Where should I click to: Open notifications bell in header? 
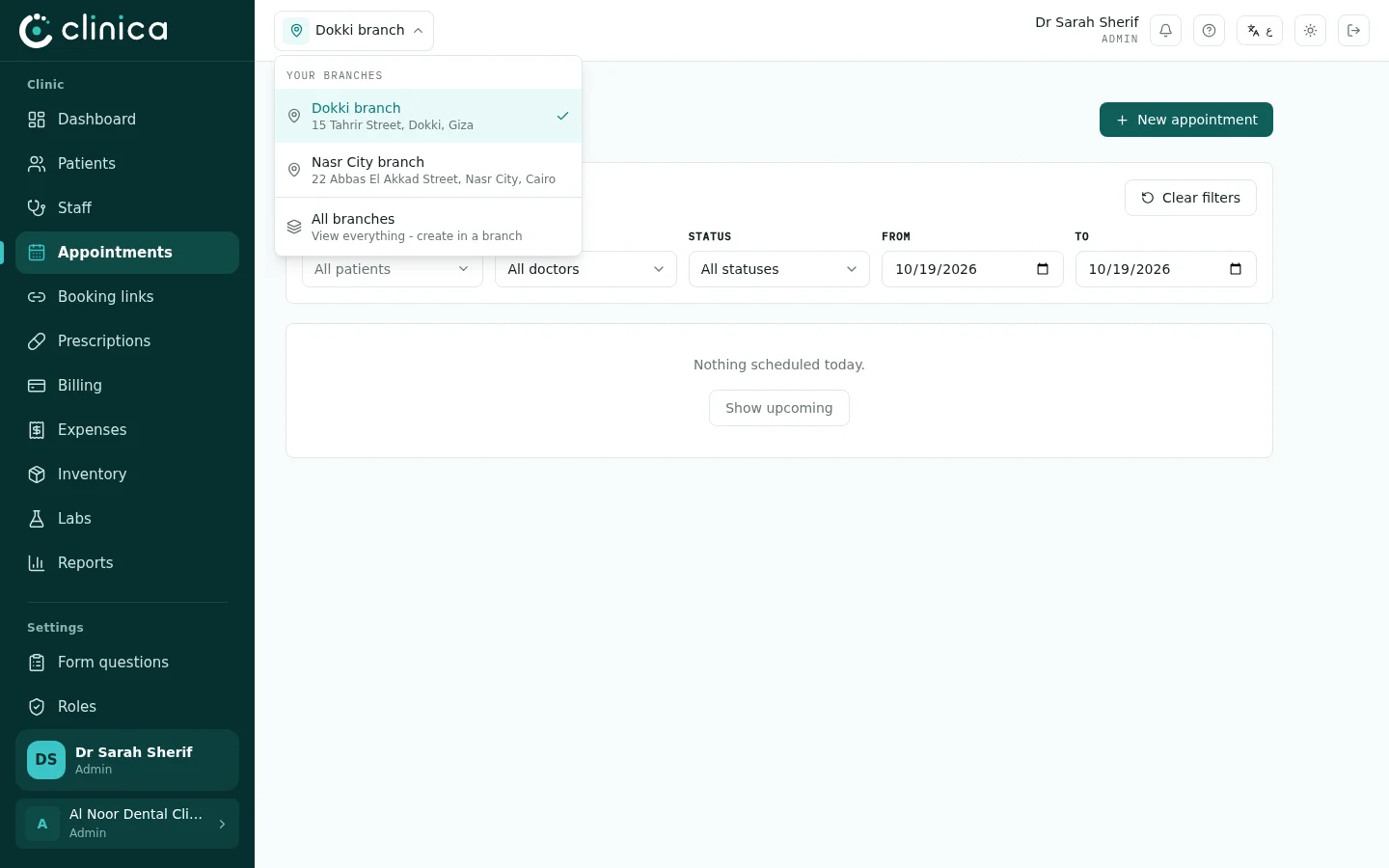point(1165,31)
